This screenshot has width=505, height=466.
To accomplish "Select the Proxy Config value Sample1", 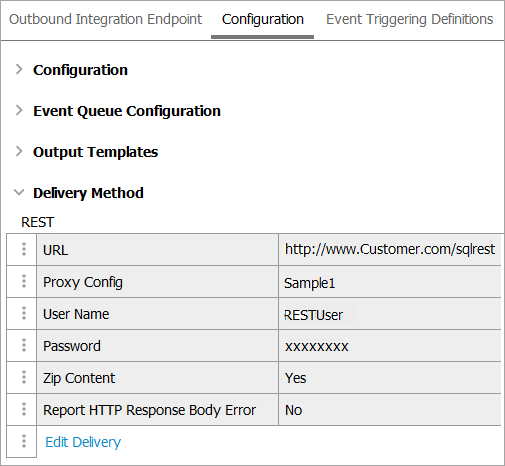I will (309, 283).
